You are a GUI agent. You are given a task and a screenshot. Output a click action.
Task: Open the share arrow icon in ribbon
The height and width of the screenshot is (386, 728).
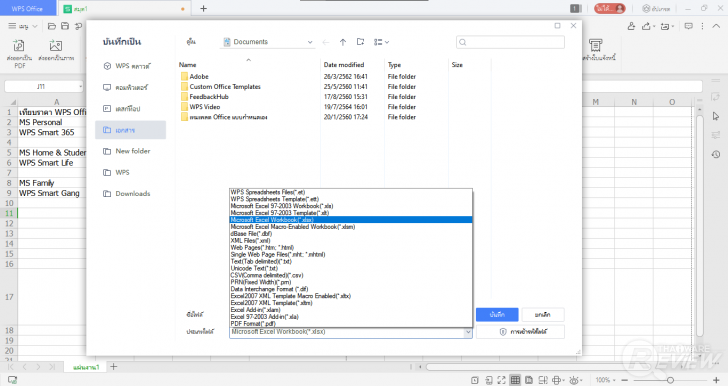(647, 26)
